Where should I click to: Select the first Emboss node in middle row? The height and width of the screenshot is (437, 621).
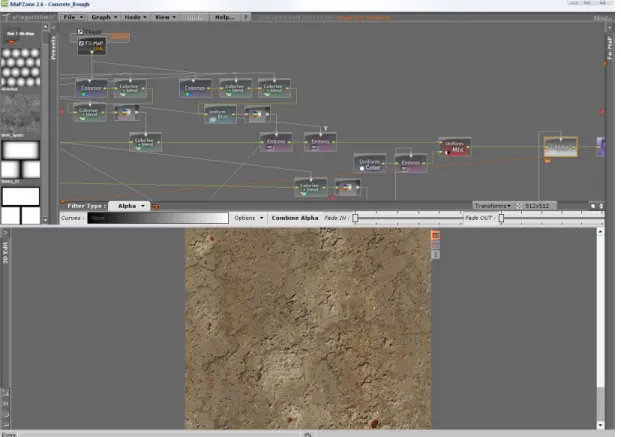click(276, 142)
